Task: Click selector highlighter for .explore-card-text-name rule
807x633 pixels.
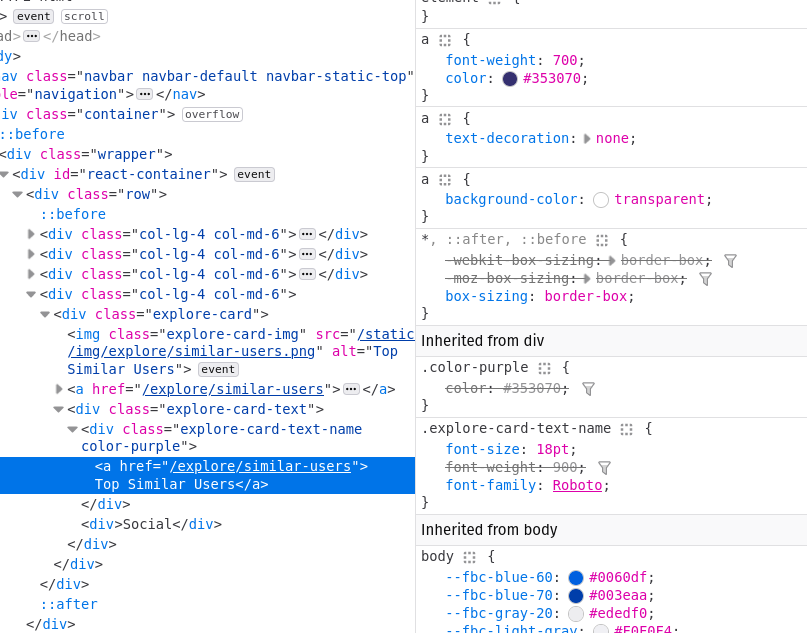Action: point(626,429)
